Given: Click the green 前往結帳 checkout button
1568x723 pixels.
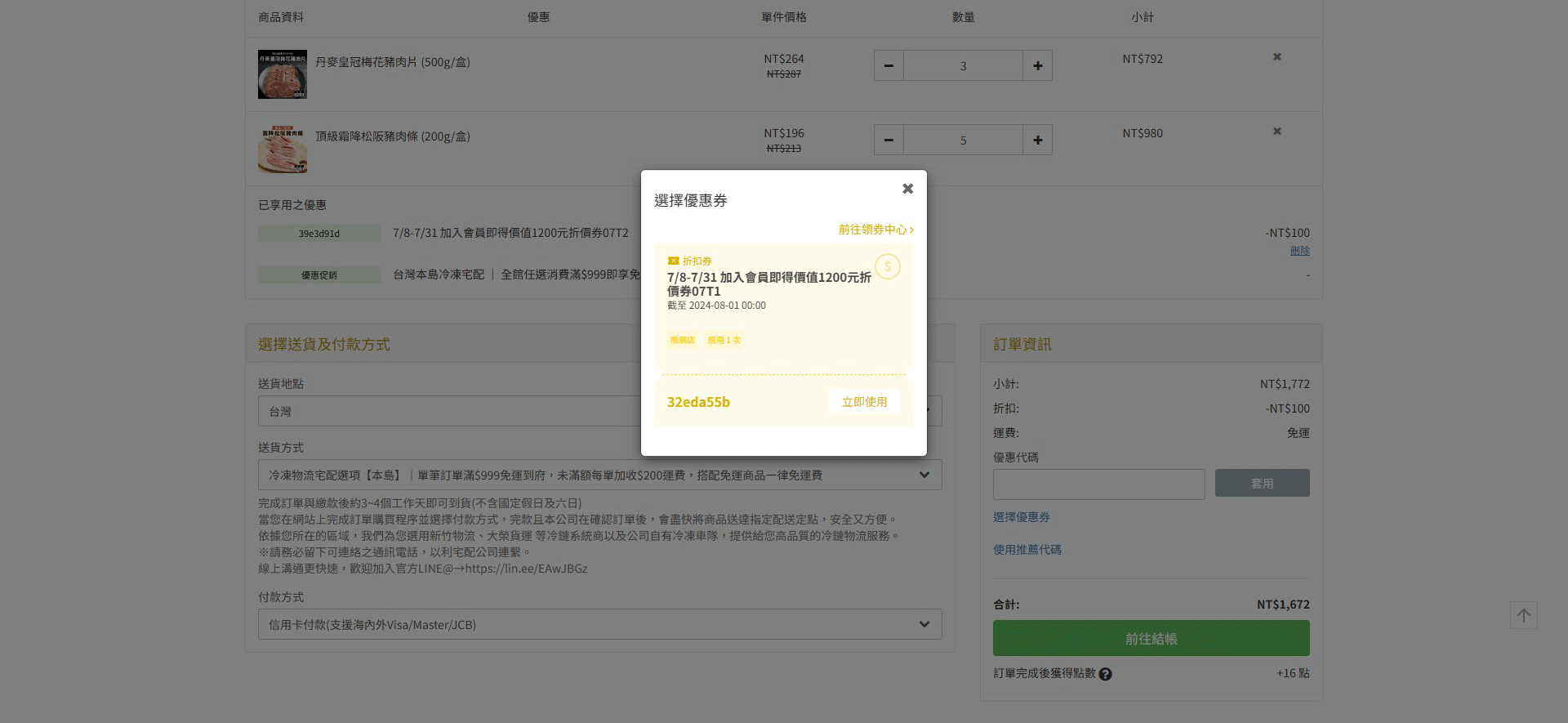Looking at the screenshot, I should click(1151, 639).
